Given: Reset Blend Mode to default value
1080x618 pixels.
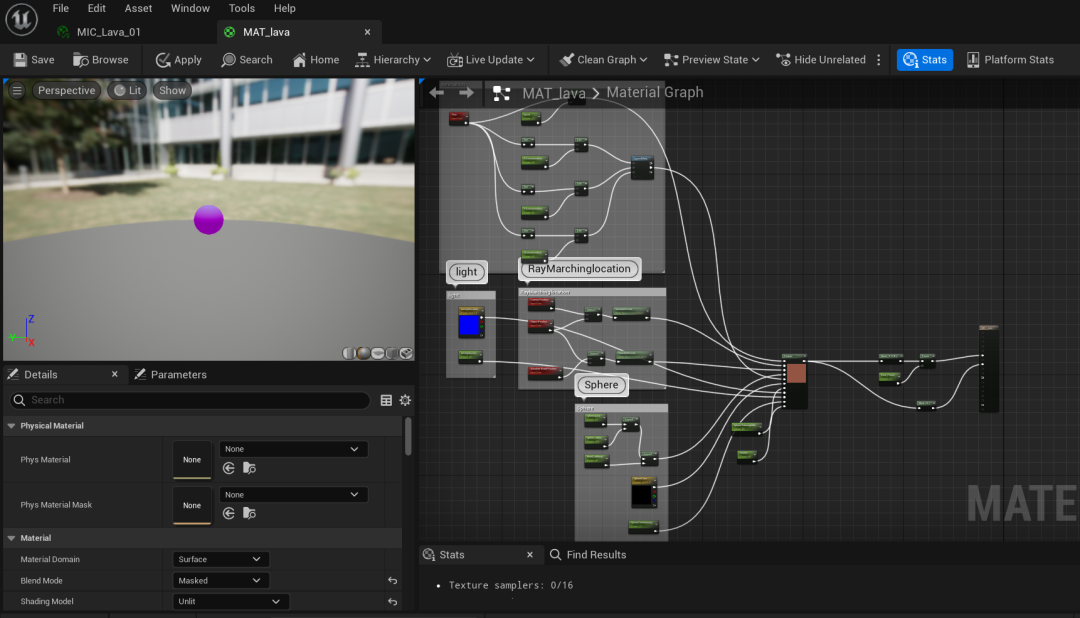Looking at the screenshot, I should coord(393,581).
